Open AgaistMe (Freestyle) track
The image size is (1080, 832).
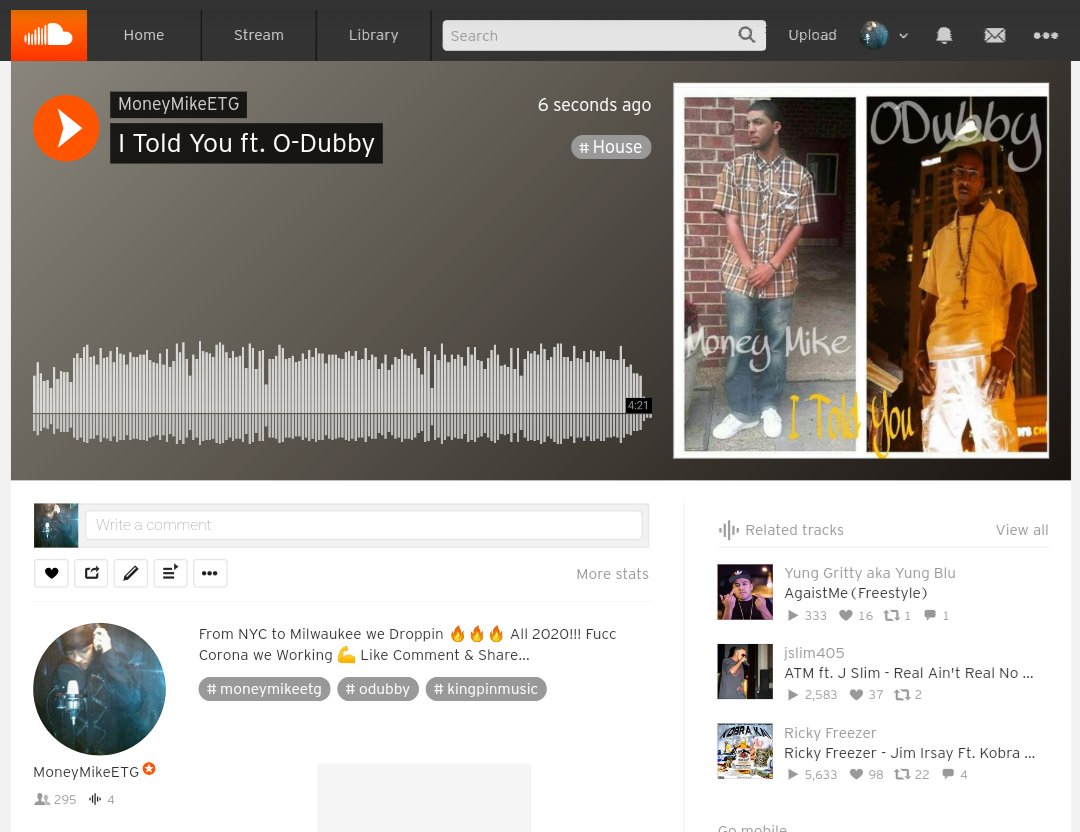[x=855, y=593]
